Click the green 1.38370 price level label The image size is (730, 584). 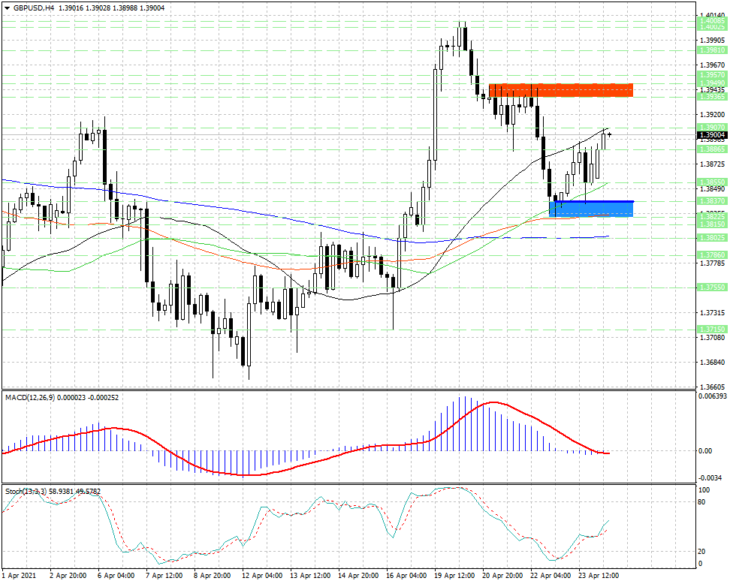coord(712,201)
